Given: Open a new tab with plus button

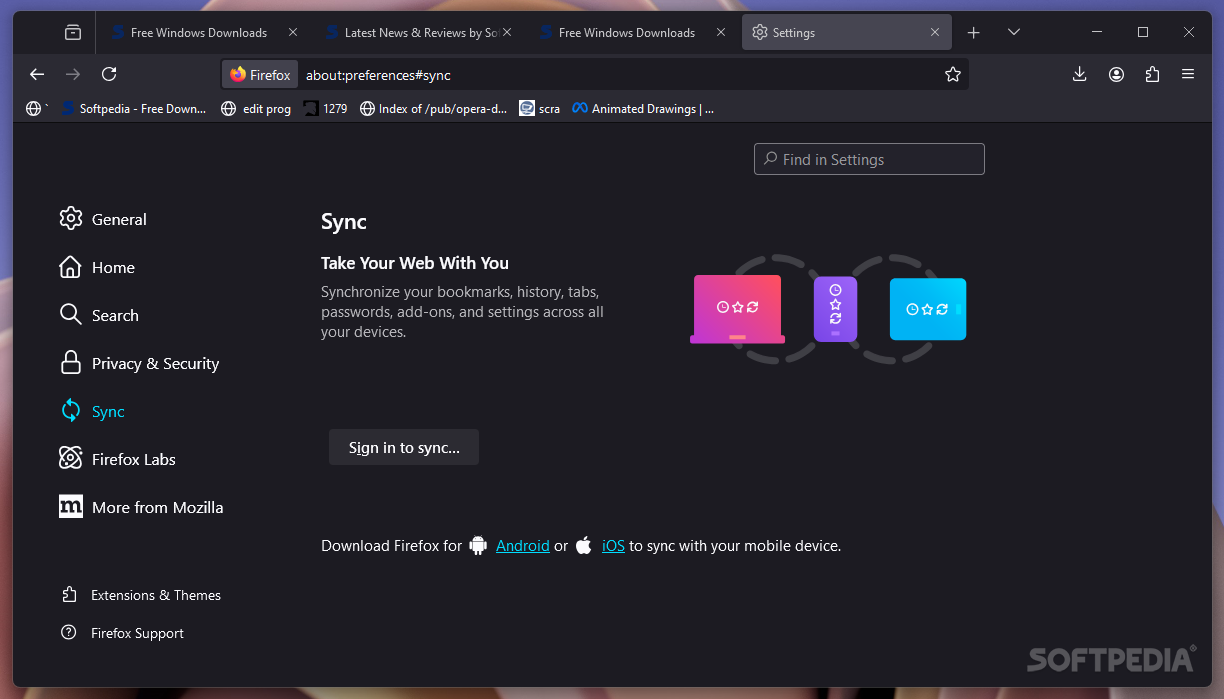Looking at the screenshot, I should 974,33.
